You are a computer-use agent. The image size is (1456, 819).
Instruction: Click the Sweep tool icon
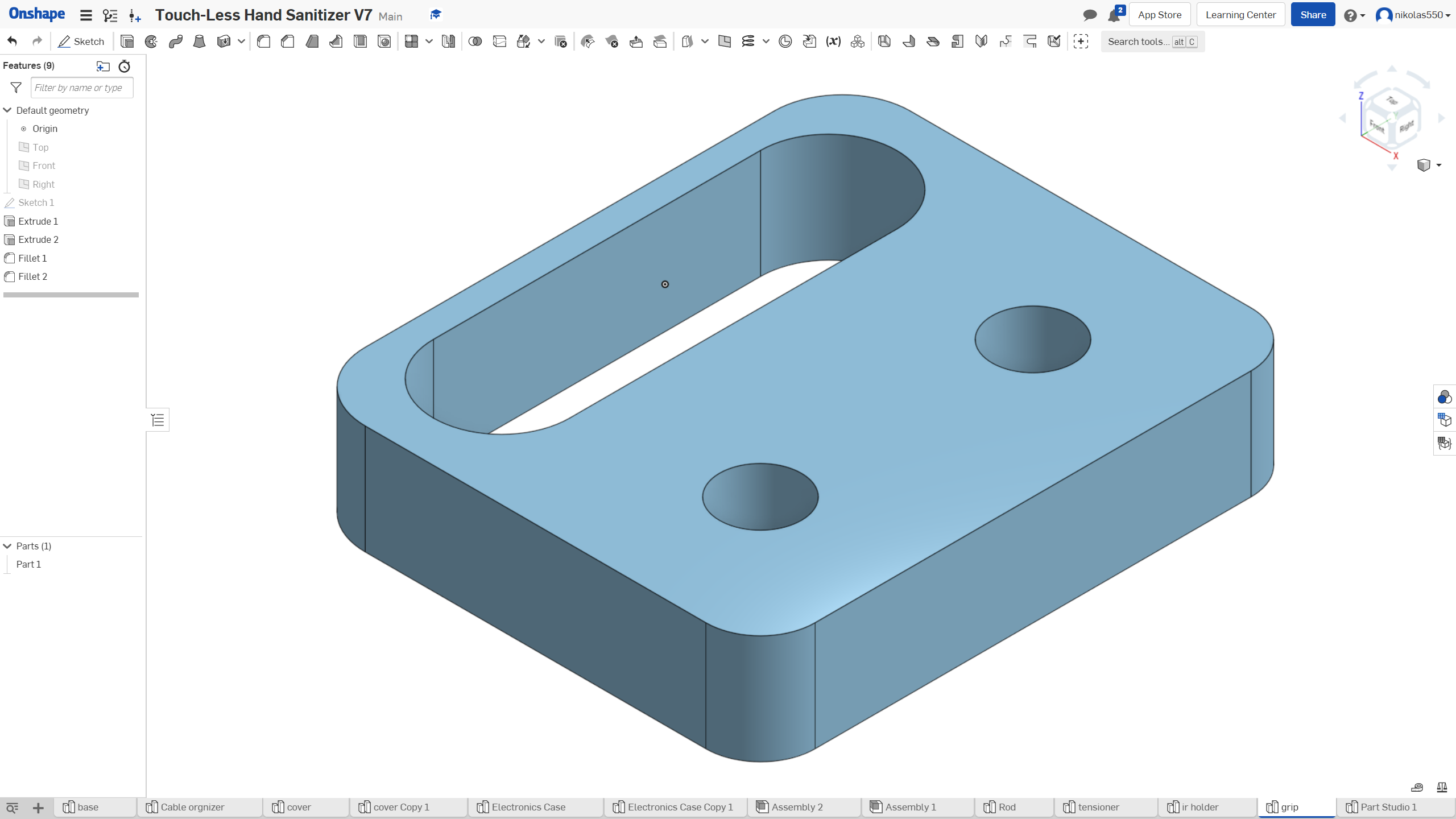pos(175,42)
